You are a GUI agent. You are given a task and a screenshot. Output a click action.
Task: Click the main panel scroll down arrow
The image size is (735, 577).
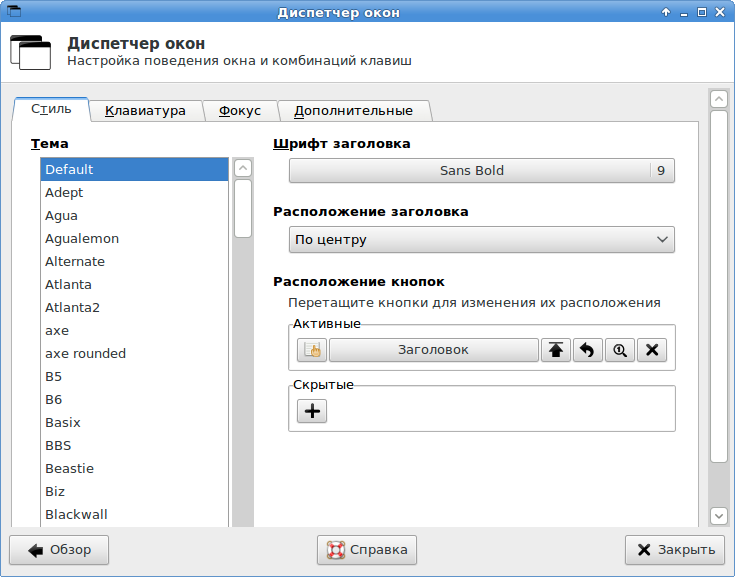coord(719,516)
